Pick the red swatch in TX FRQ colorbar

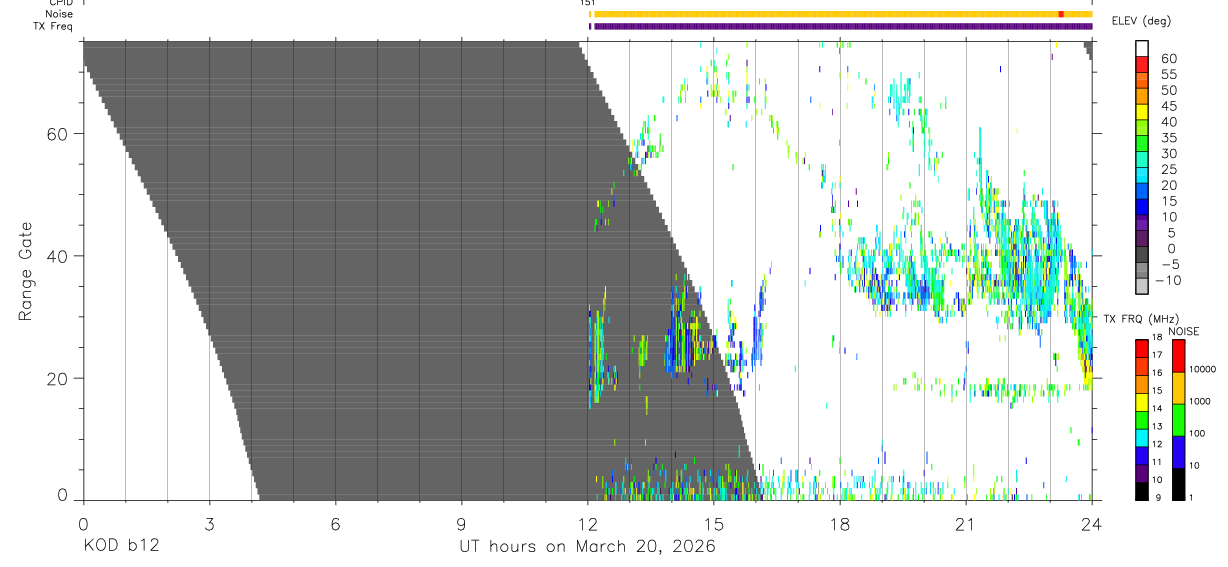point(1142,349)
